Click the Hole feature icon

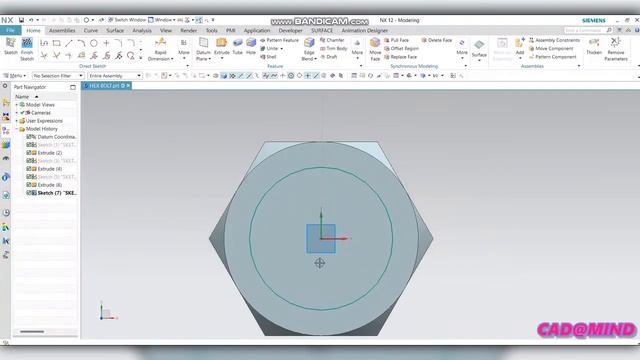tap(251, 43)
